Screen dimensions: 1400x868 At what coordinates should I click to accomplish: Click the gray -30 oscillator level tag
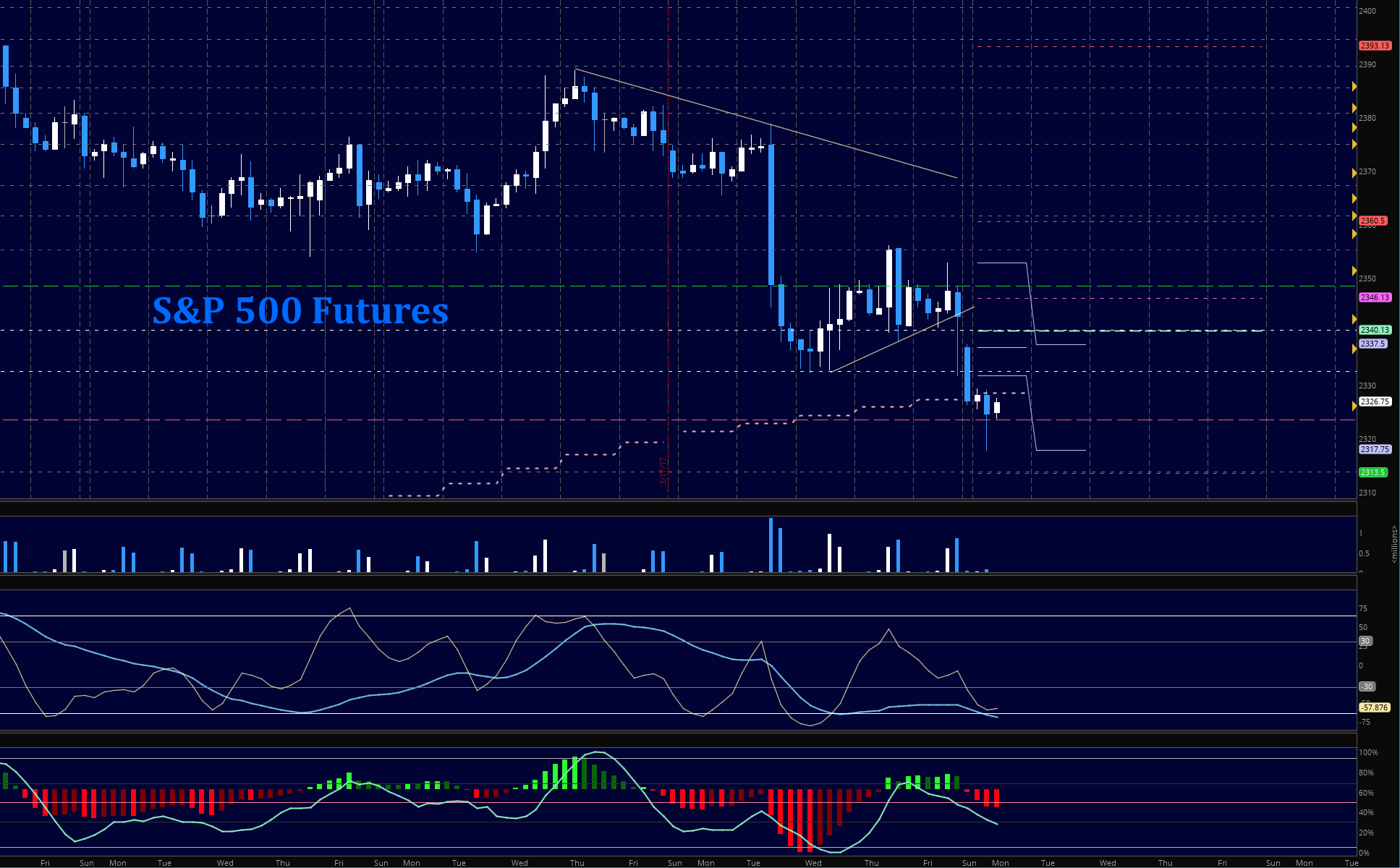1367,686
